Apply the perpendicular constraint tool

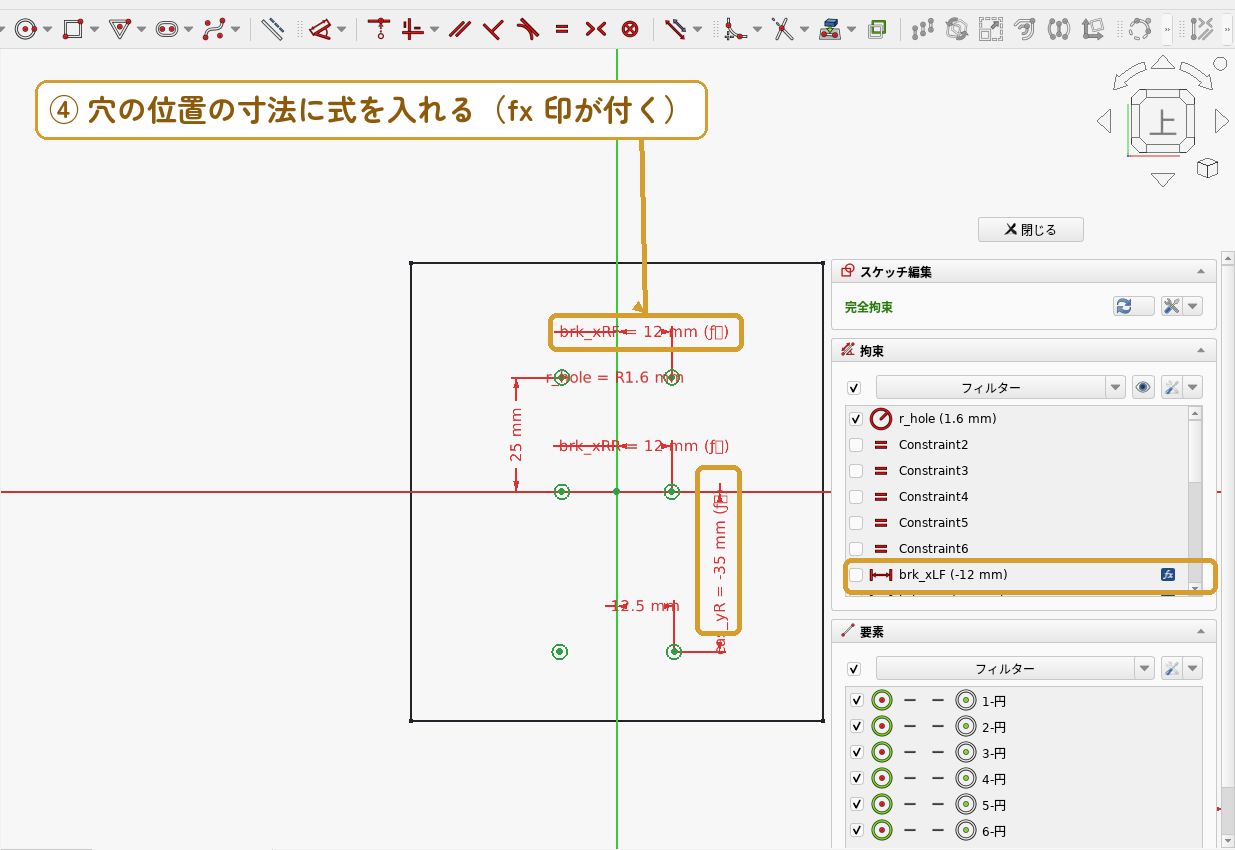coord(492,29)
